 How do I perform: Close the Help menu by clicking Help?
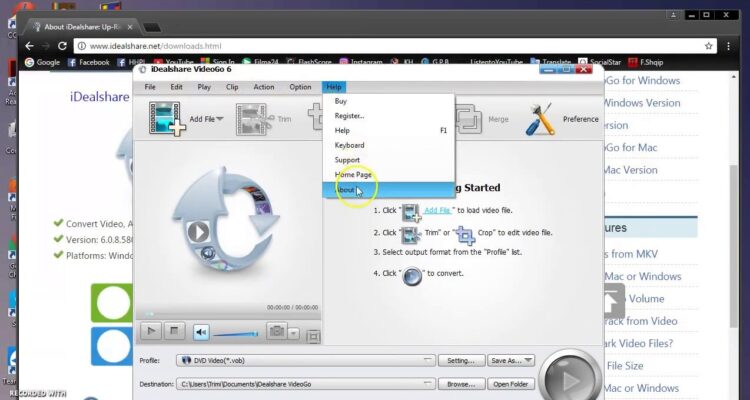pyautogui.click(x=334, y=87)
